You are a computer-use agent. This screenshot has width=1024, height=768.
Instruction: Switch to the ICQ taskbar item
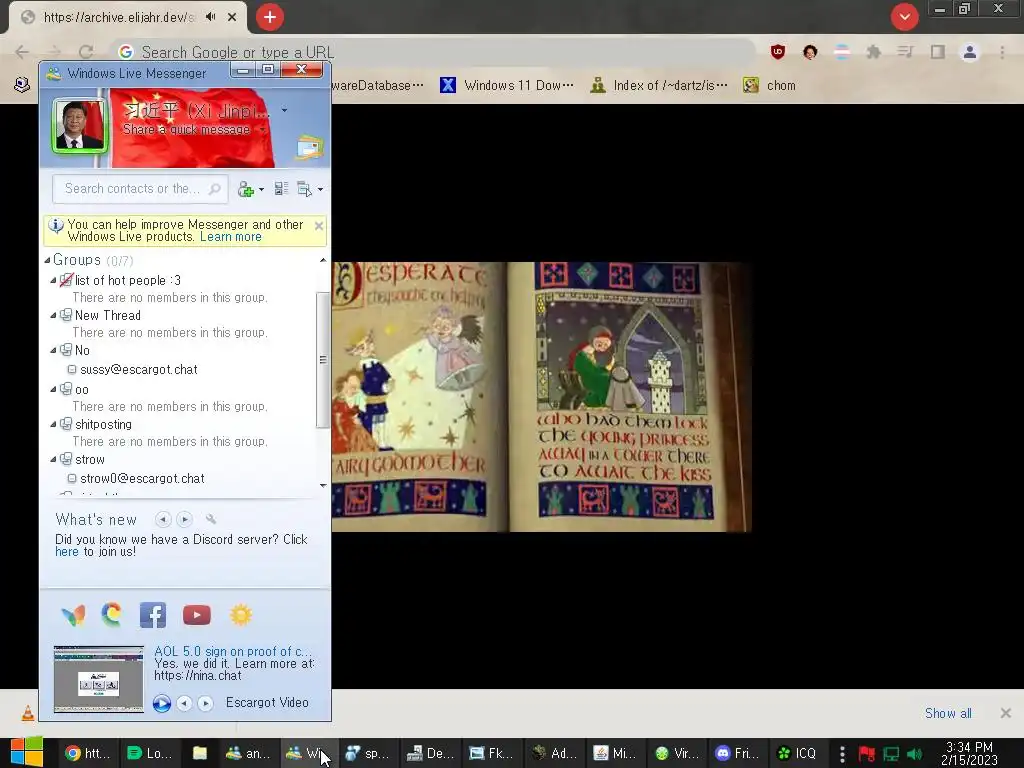coord(797,753)
